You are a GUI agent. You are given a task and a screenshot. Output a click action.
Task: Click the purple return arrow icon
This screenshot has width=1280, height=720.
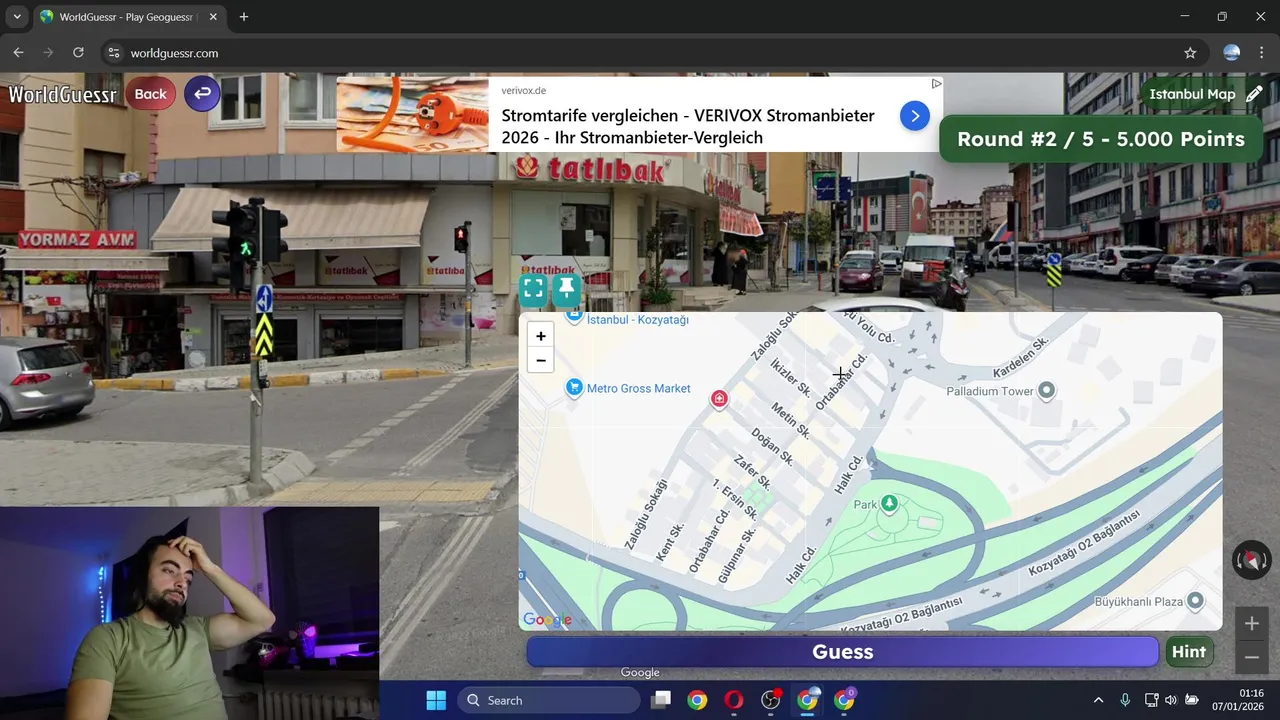click(202, 94)
